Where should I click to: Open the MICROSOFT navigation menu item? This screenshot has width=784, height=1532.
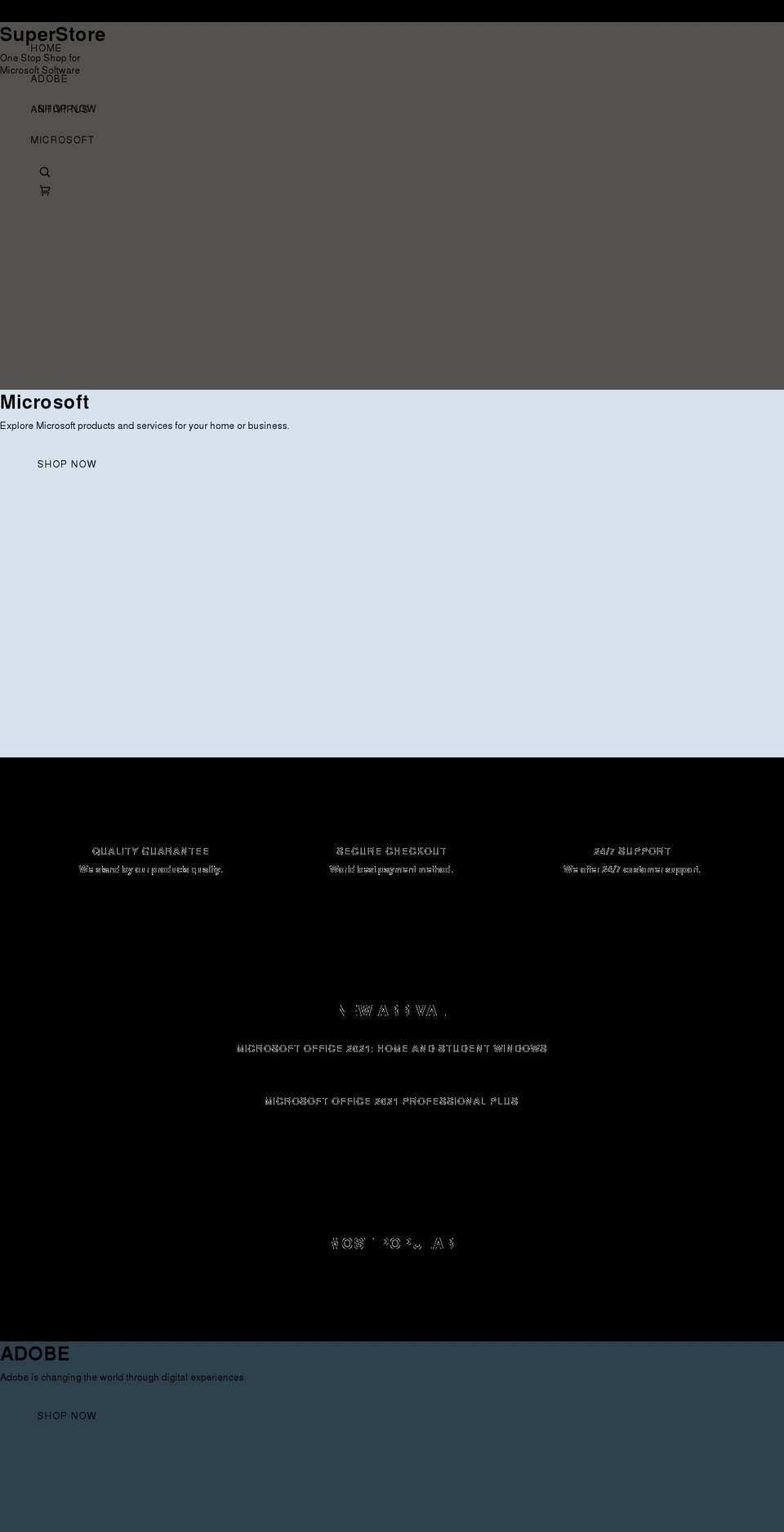62,141
